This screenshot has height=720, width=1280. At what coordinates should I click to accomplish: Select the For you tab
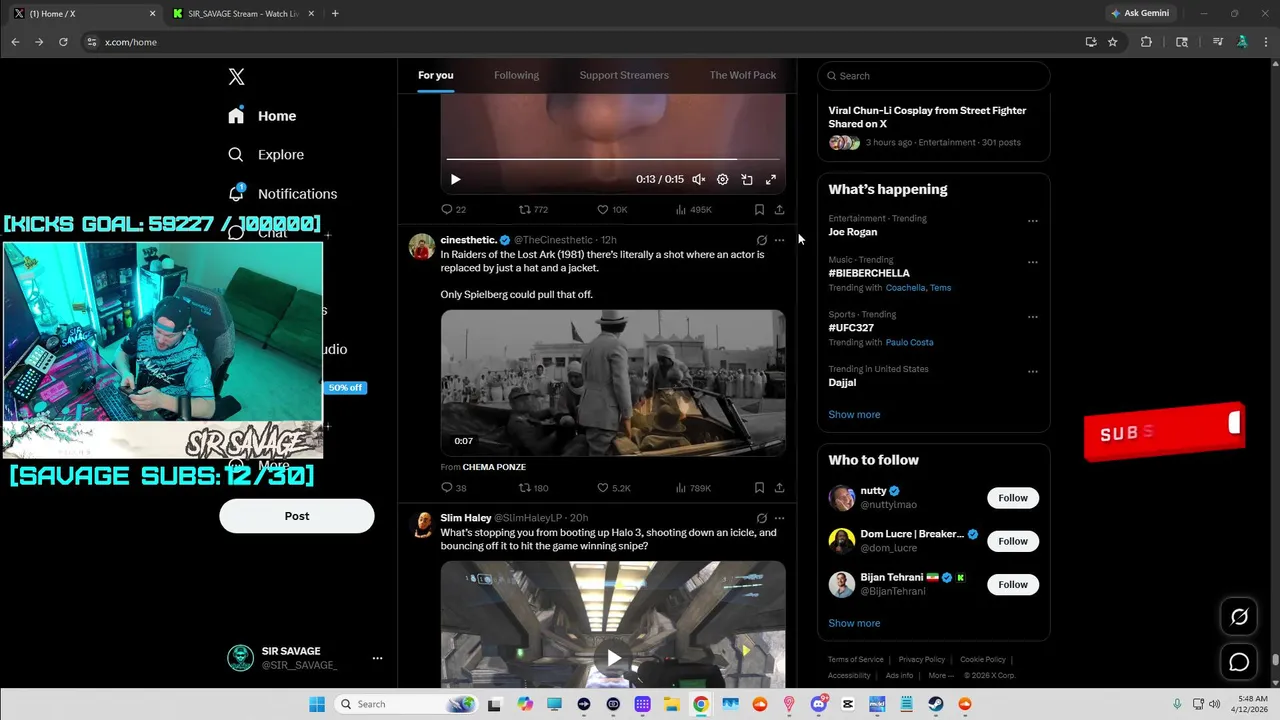[436, 75]
